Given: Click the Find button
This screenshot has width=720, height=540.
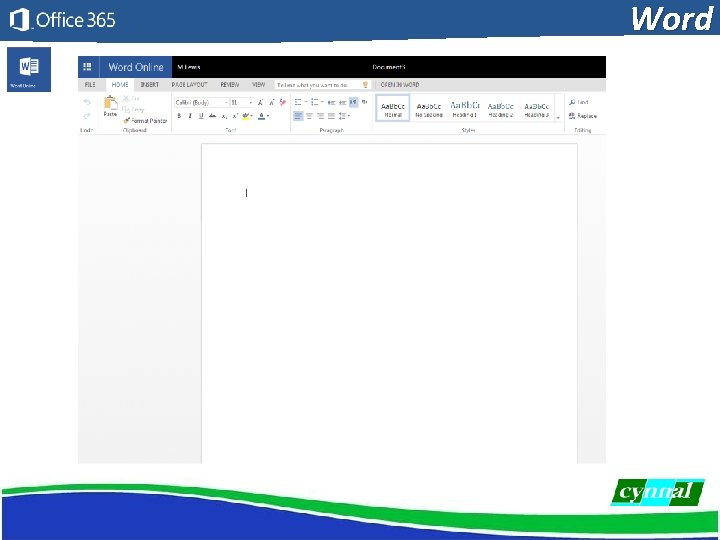Looking at the screenshot, I should point(579,102).
